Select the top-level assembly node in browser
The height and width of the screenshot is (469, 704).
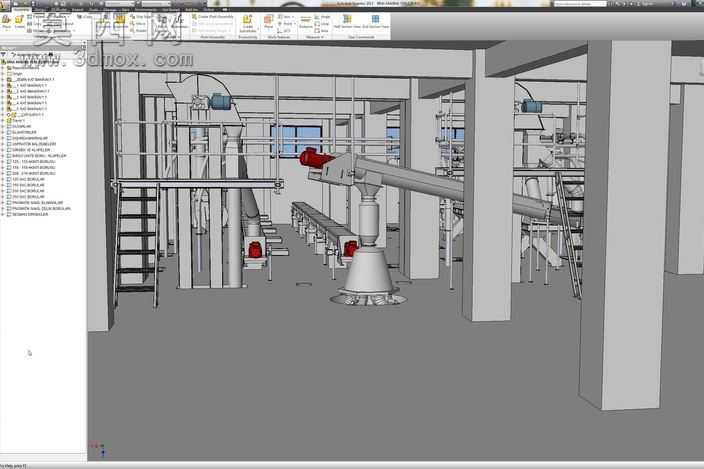[x=31, y=62]
